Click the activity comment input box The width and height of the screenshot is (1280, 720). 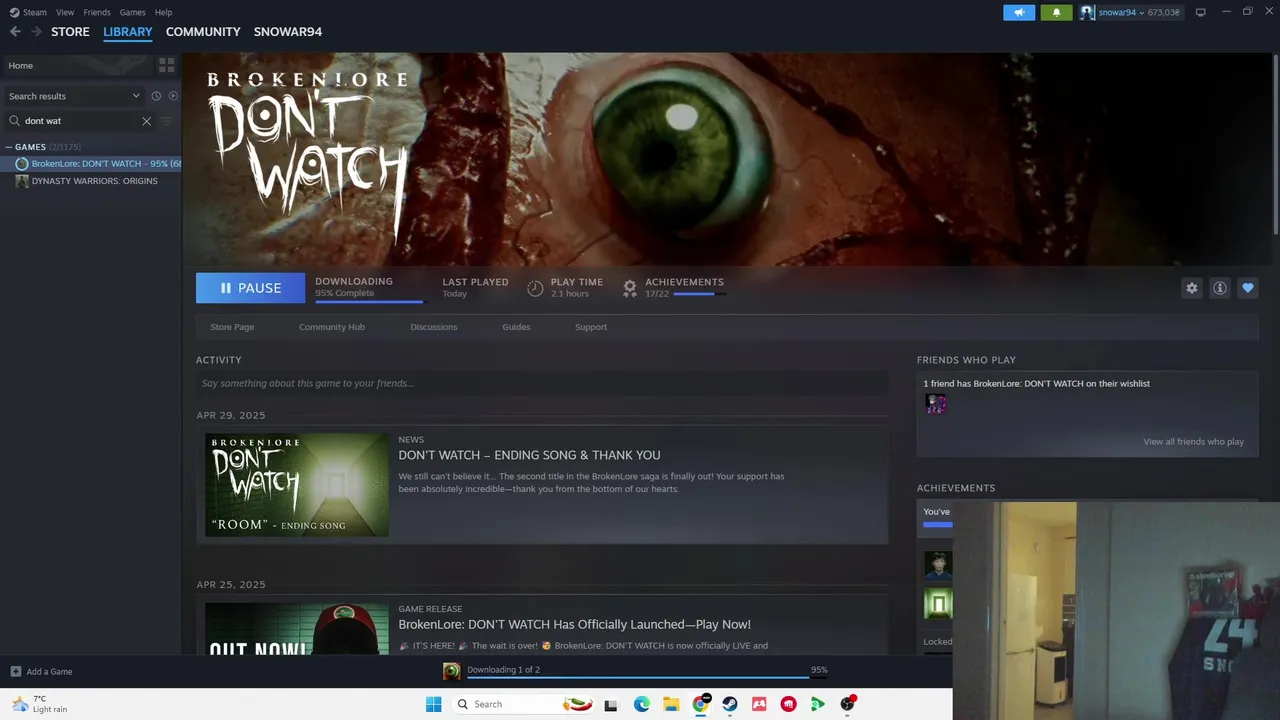click(x=541, y=383)
